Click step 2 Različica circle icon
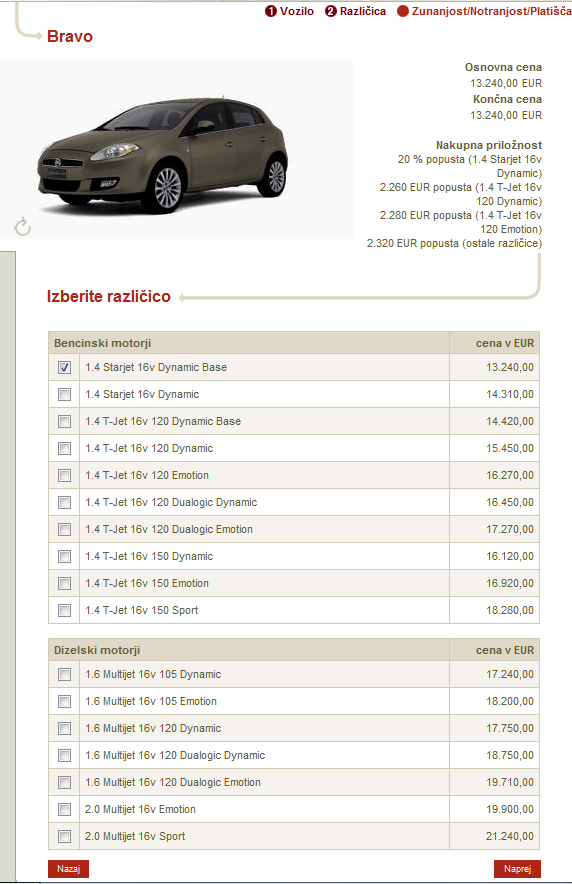The height and width of the screenshot is (884, 572). point(330,11)
